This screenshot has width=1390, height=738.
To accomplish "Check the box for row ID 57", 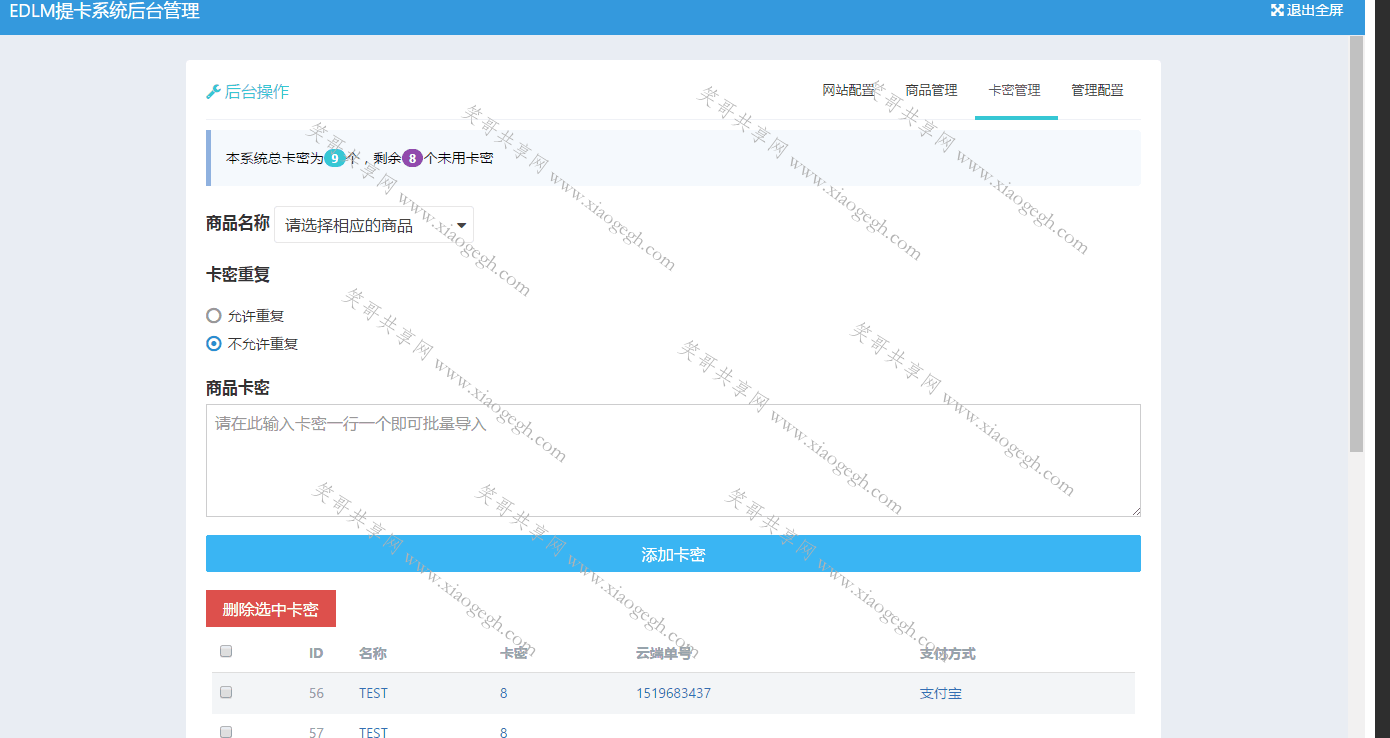I will pos(226,732).
